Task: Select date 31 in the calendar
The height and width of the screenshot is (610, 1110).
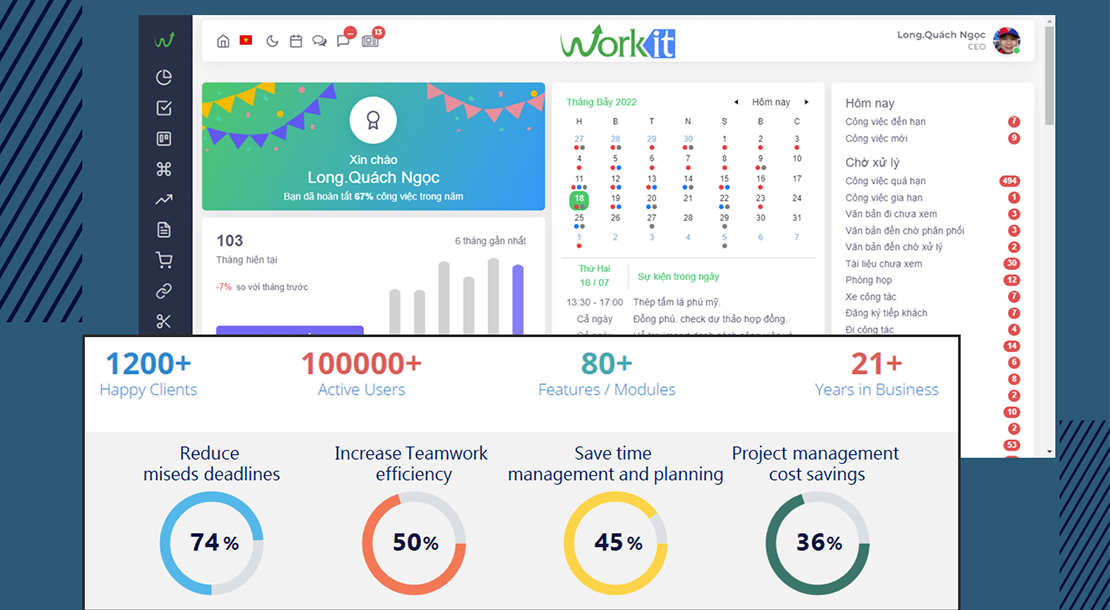Action: [x=796, y=217]
